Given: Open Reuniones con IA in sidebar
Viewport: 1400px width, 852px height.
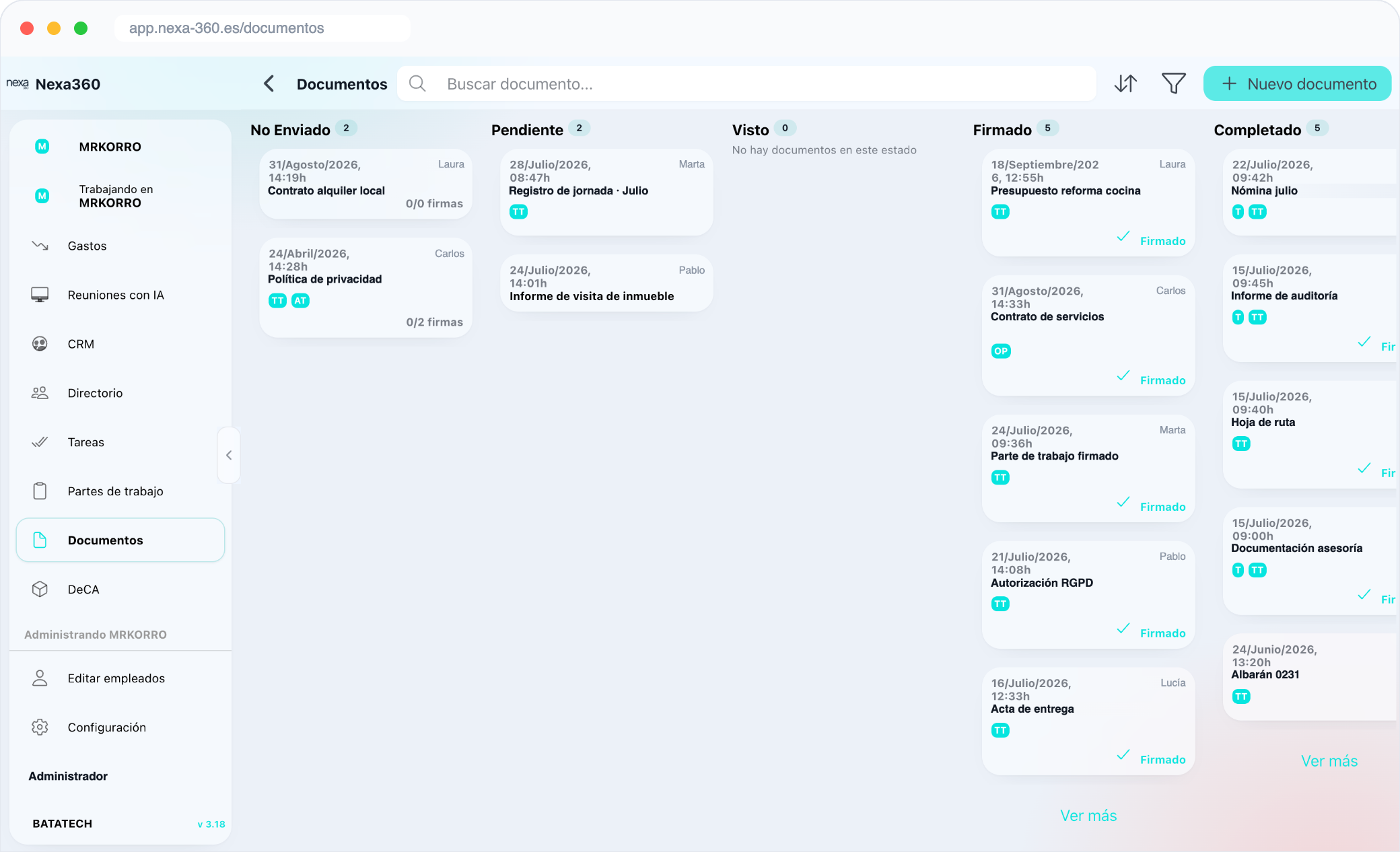Looking at the screenshot, I should 120,295.
